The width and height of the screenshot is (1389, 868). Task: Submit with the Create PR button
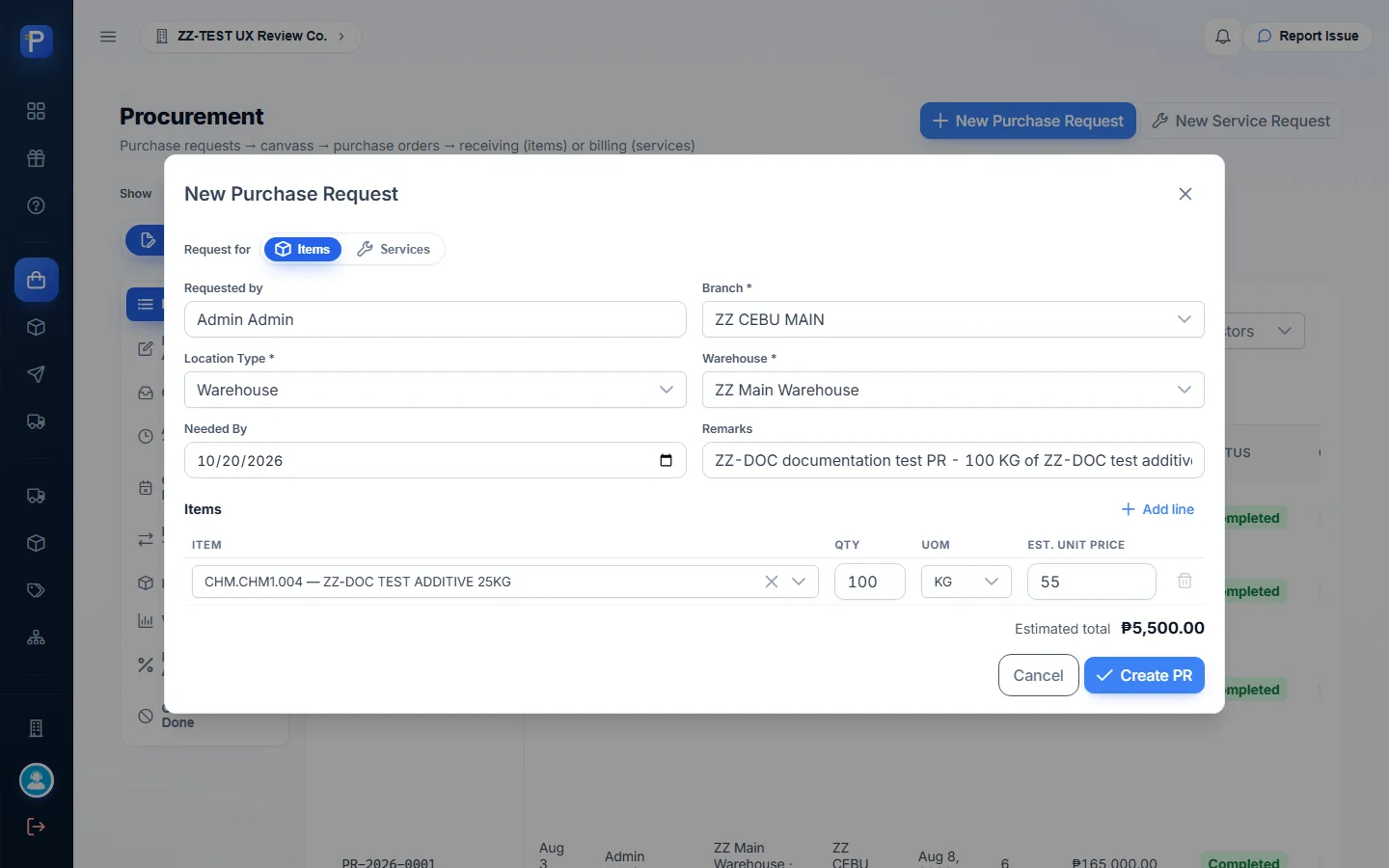coord(1144,675)
